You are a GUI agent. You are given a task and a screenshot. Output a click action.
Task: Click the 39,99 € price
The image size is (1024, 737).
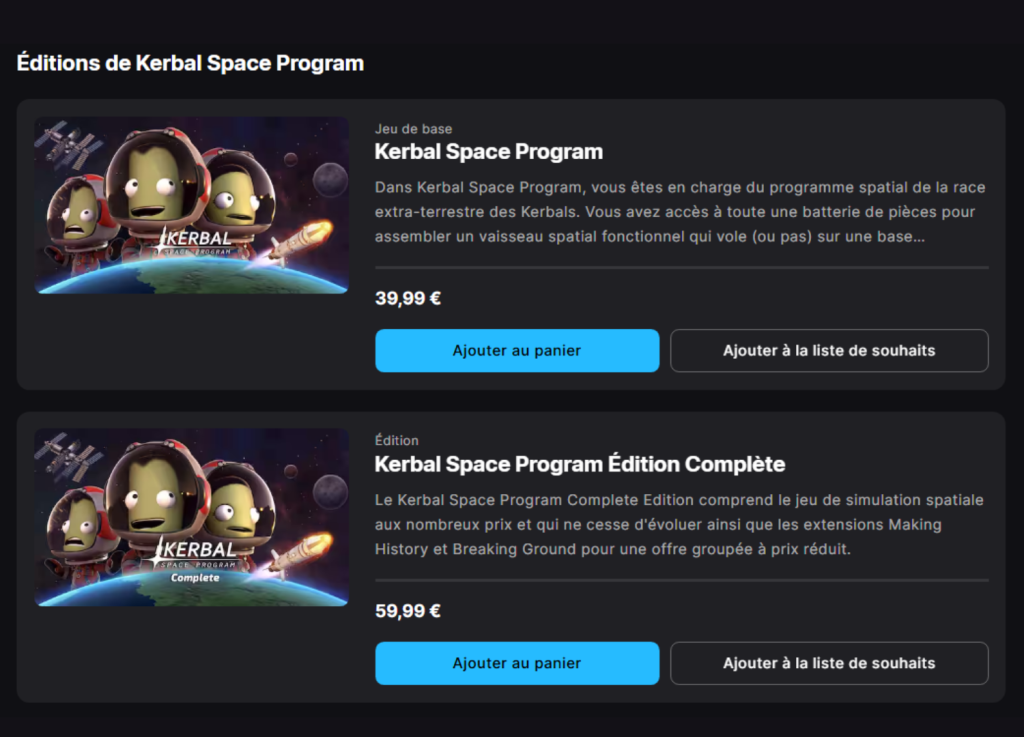[408, 298]
